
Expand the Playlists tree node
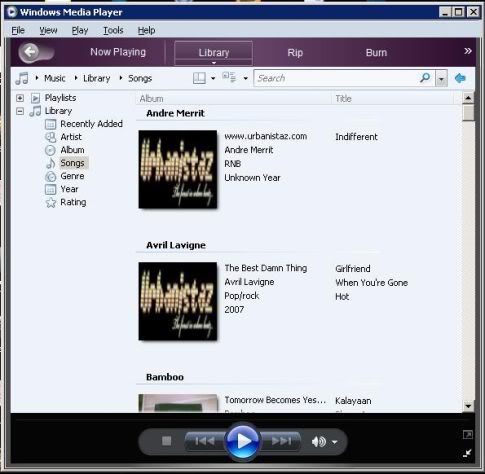click(x=20, y=98)
